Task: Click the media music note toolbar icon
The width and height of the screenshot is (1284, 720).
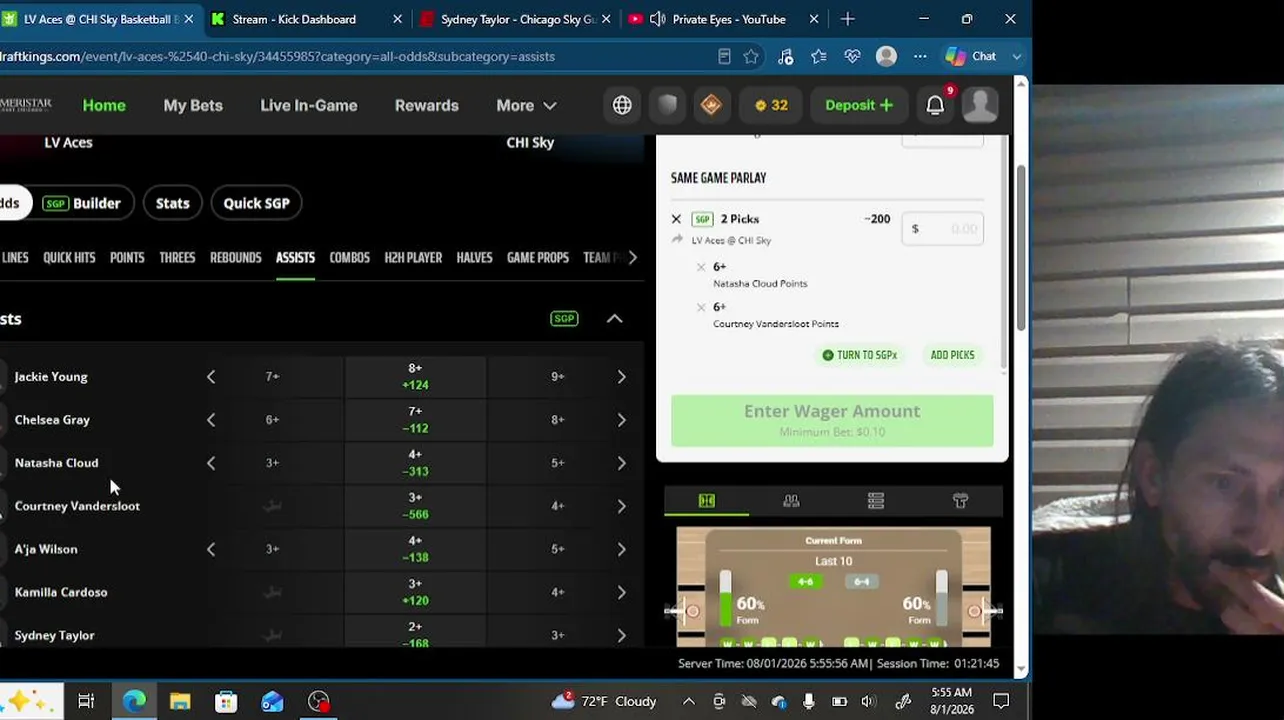Action: coord(785,56)
